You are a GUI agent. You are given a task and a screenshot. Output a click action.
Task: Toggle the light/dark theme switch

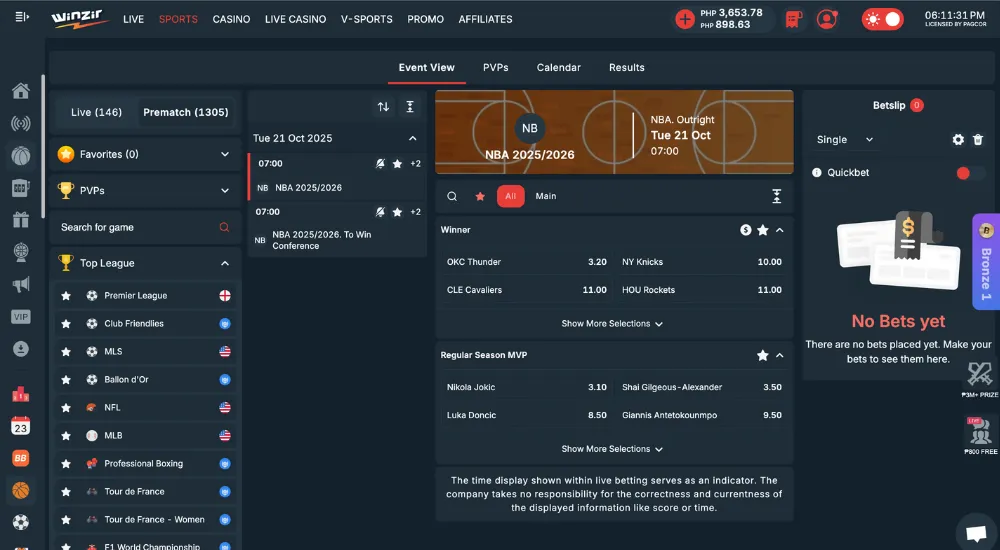pyautogui.click(x=883, y=19)
